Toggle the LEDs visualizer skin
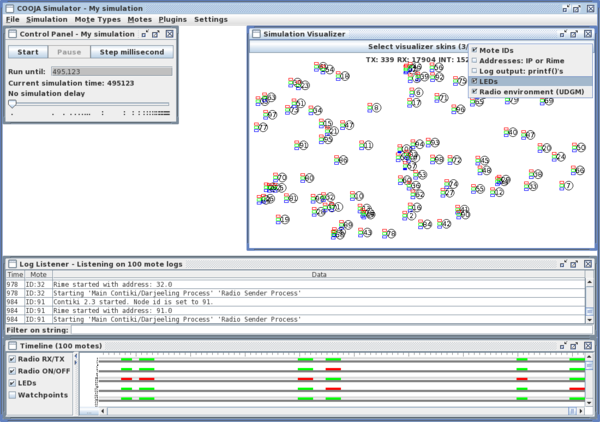The image size is (600, 422). coord(530,81)
